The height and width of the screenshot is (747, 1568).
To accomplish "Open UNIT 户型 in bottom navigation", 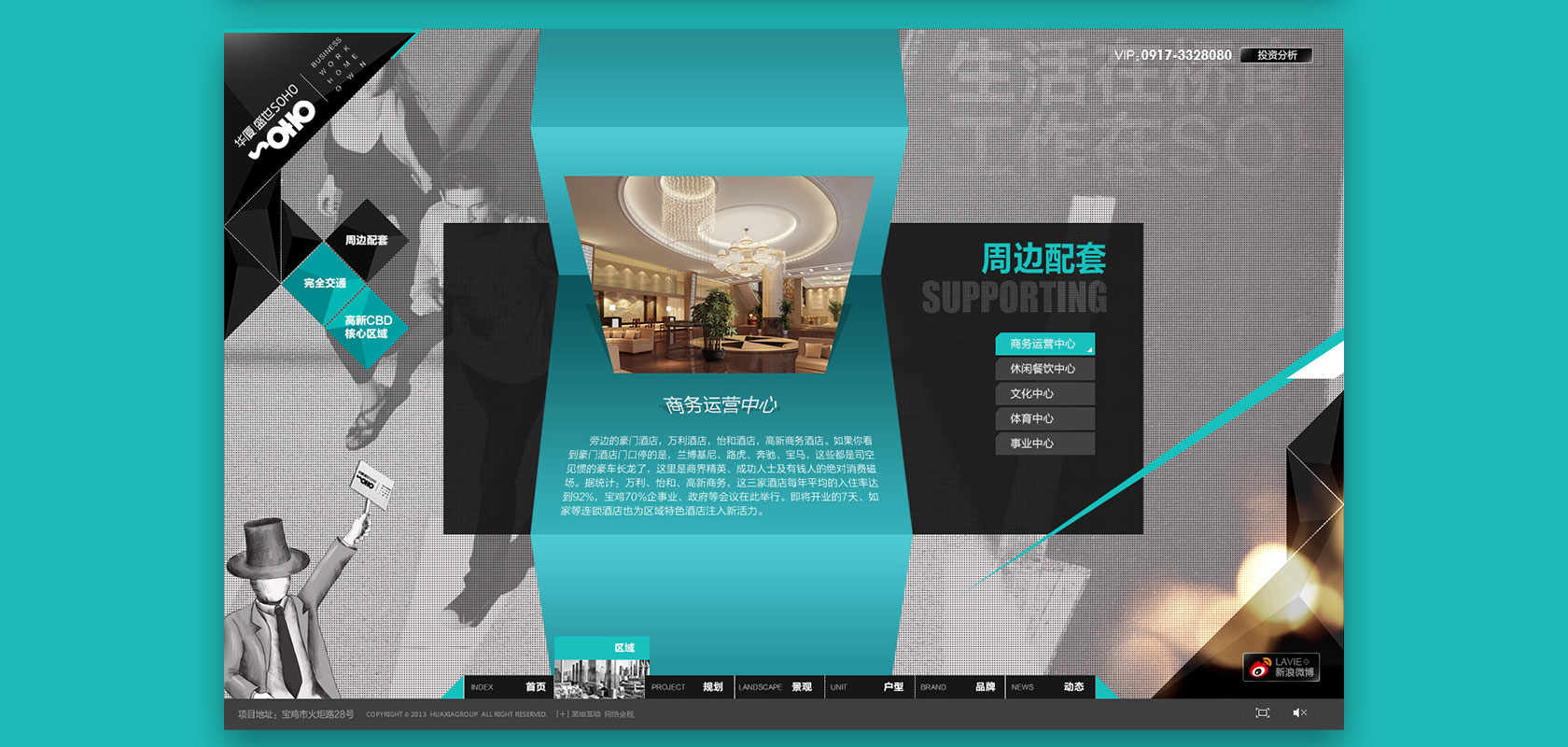I will tap(866, 687).
